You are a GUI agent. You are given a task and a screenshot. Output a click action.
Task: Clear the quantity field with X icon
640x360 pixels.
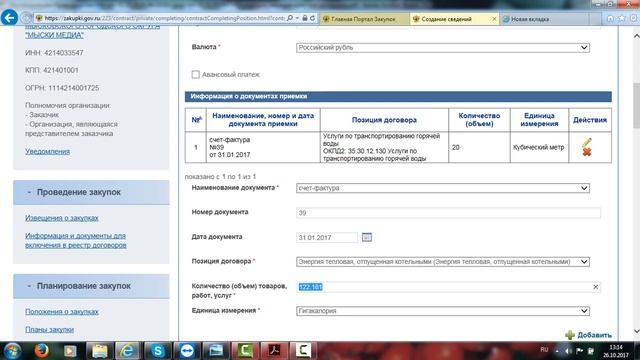(x=596, y=287)
